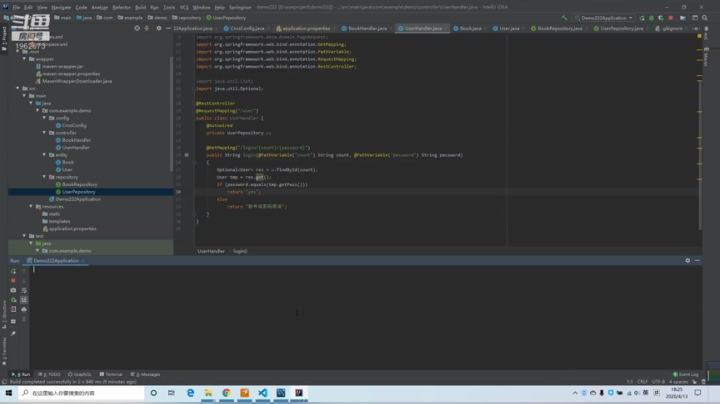The image size is (720, 404).
Task: Collapse the entity folder
Action: (45, 155)
